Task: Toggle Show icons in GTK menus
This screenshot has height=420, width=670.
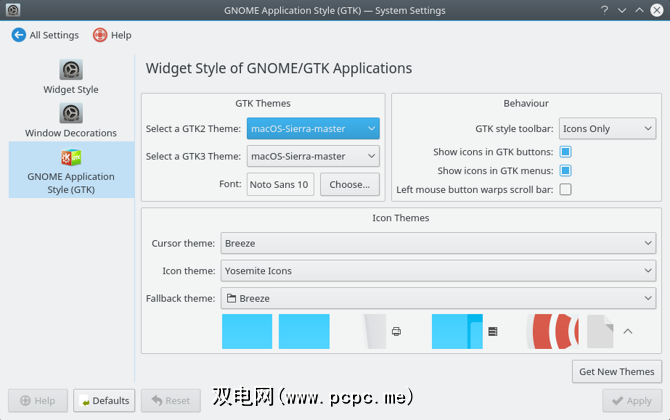Action: point(565,170)
